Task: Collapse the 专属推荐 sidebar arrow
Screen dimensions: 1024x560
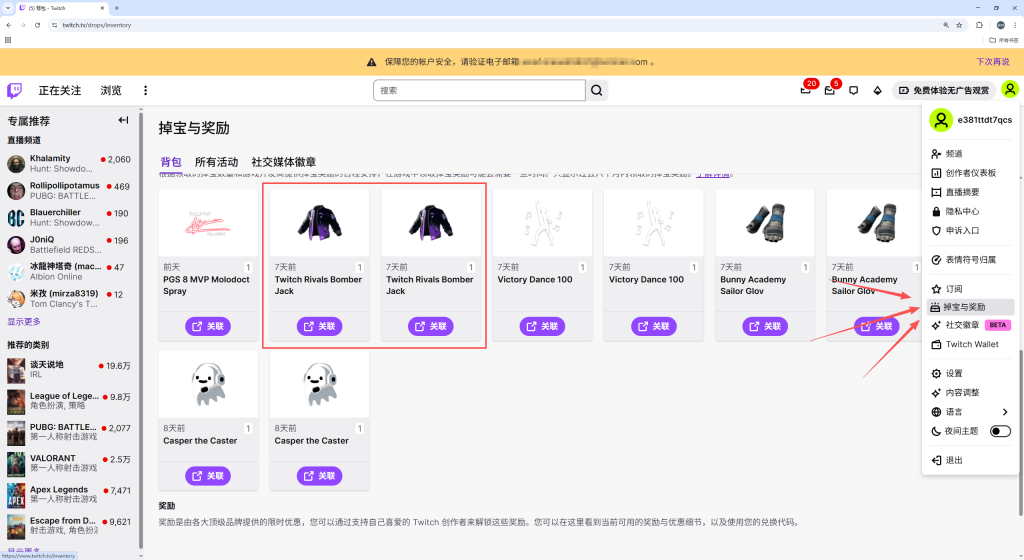Action: (123, 121)
